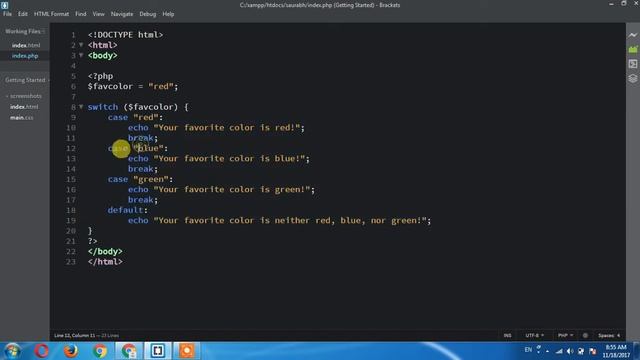
Task: Open the Windows Start menu orb
Action: [12, 351]
